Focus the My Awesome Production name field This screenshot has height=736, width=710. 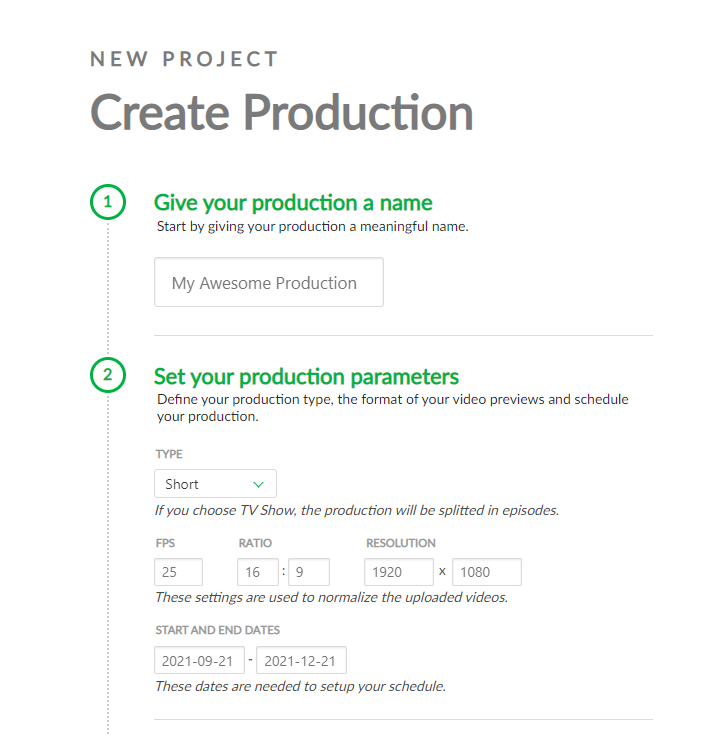pos(268,282)
